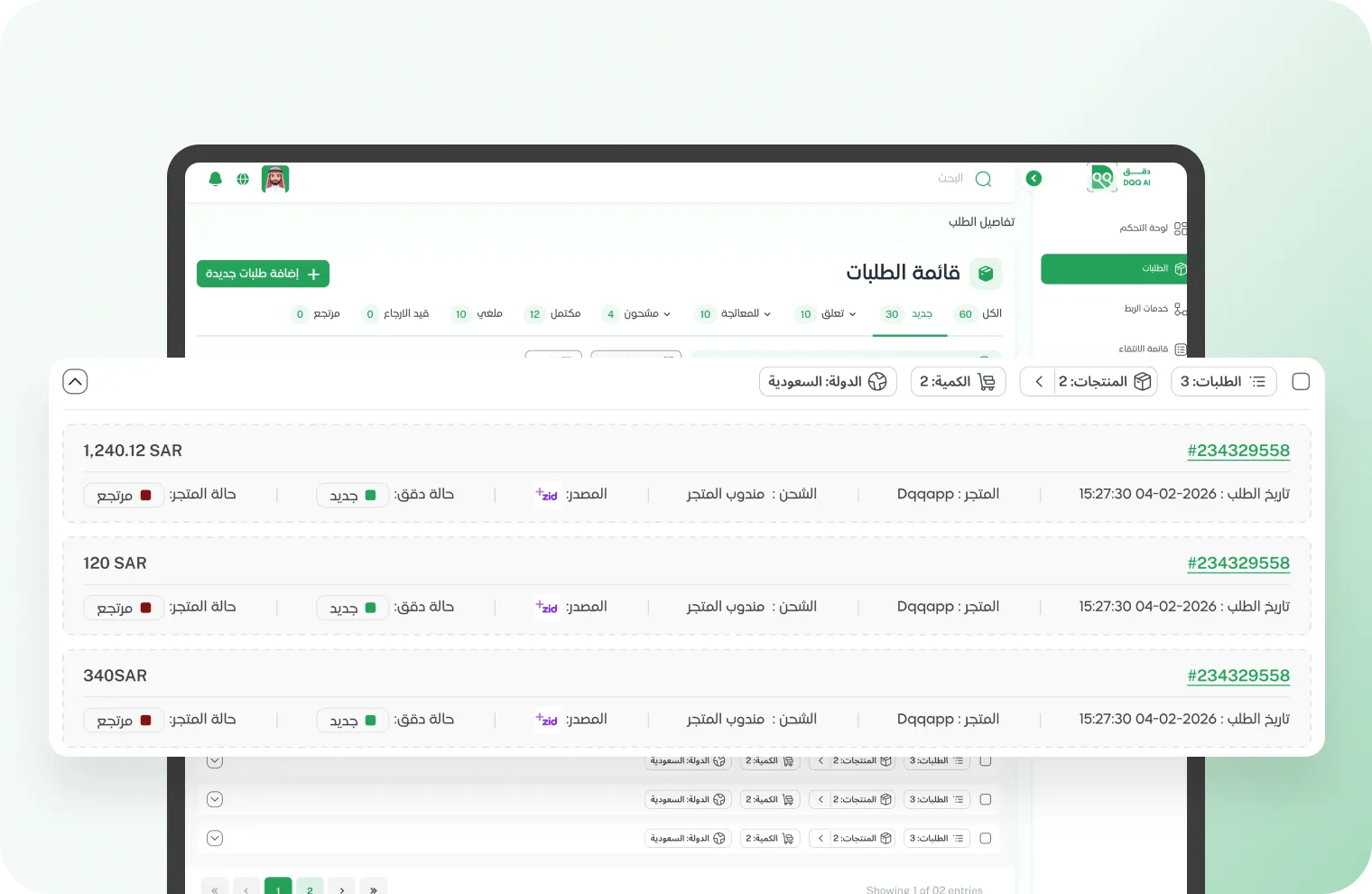Image resolution: width=1372 pixels, height=894 pixels.
Task: Open first order link #234329558 (1,240.12 SAR)
Action: [x=1238, y=451]
